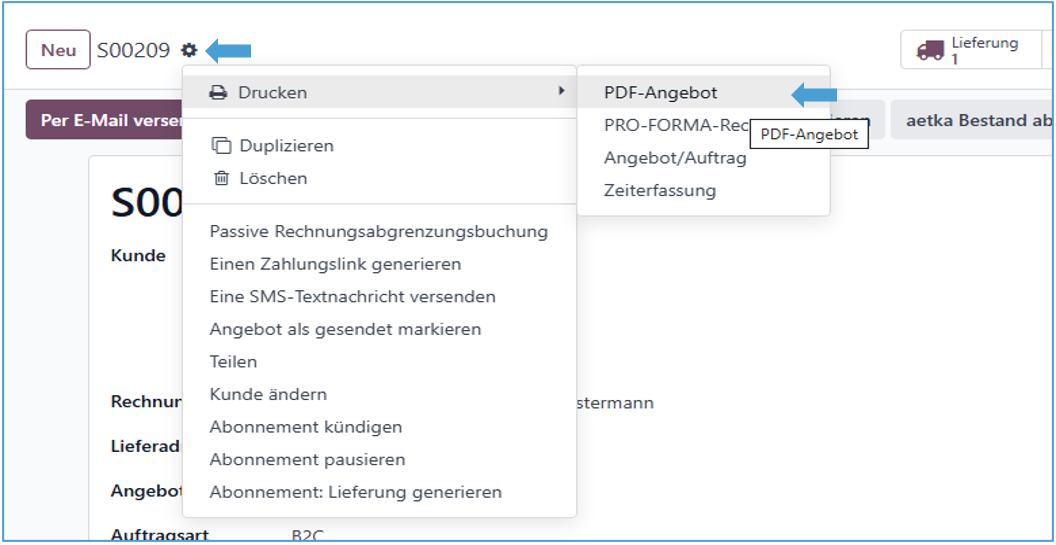The height and width of the screenshot is (545, 1056).
Task: Click the Neu button
Action: coord(58,50)
